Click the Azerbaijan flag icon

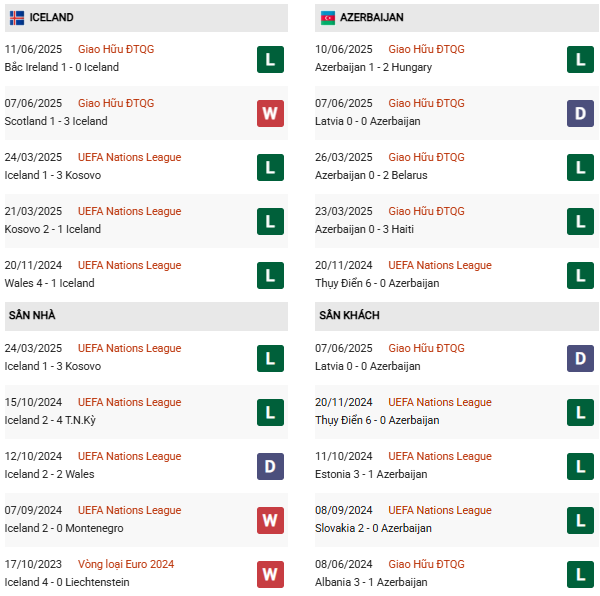click(x=328, y=17)
